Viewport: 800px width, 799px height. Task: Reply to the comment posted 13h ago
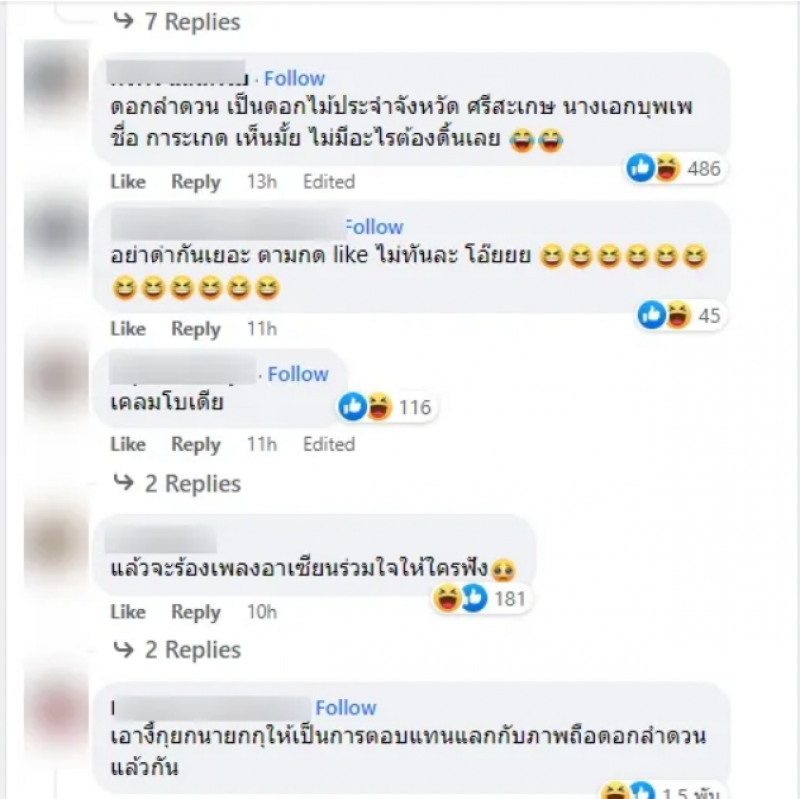pos(196,182)
